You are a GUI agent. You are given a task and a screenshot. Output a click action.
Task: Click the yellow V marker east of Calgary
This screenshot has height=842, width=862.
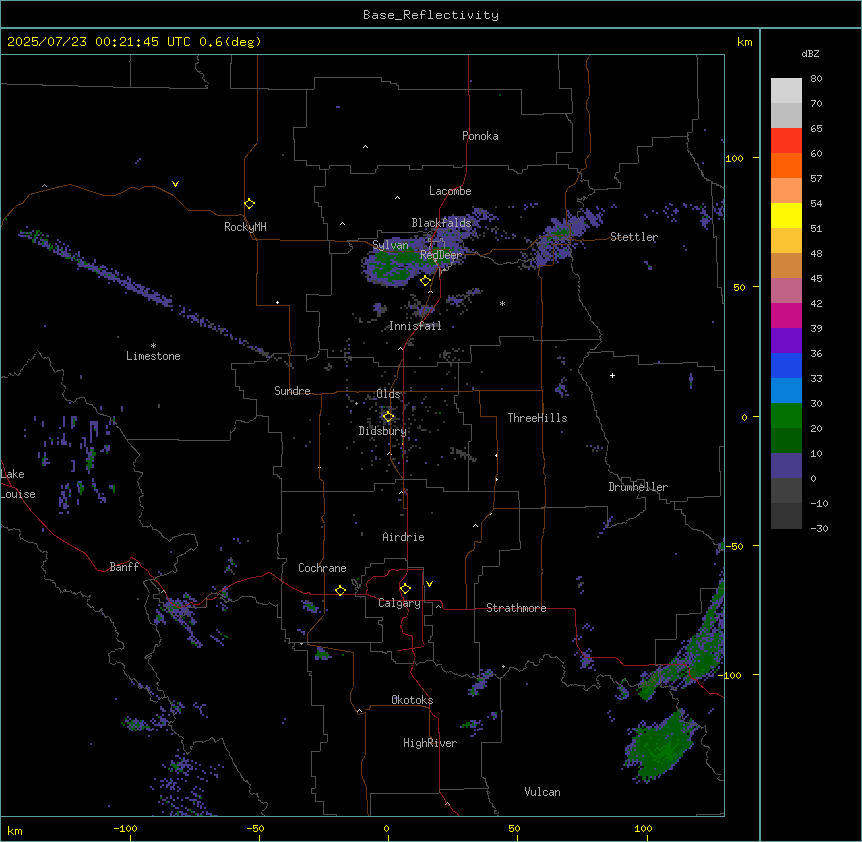(429, 584)
